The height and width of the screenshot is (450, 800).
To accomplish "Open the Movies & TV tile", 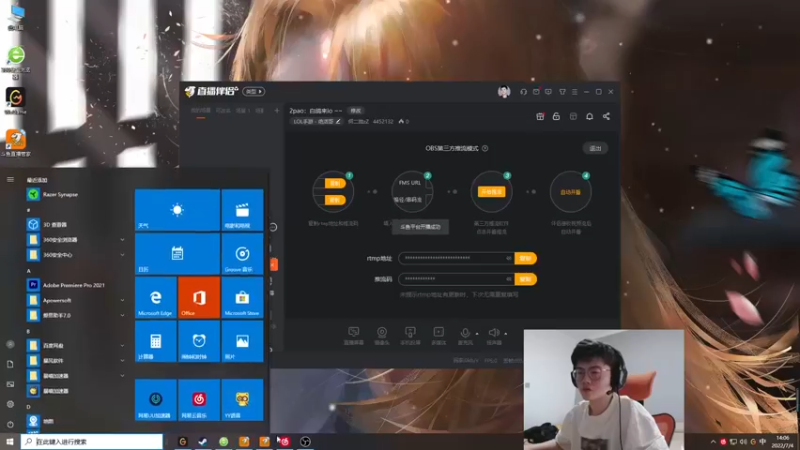I will click(242, 210).
